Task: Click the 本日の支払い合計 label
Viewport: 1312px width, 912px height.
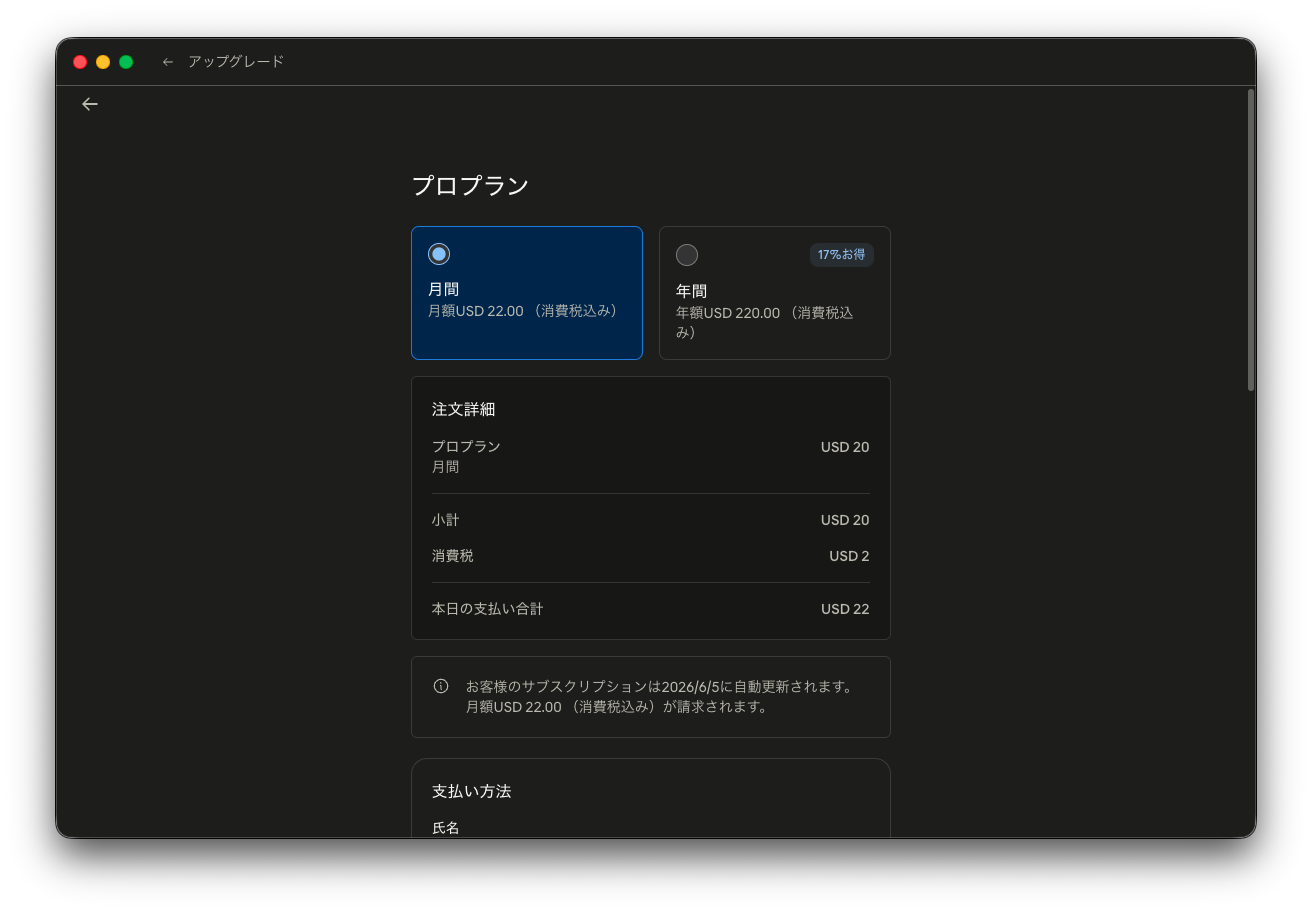Action: pyautogui.click(x=488, y=609)
